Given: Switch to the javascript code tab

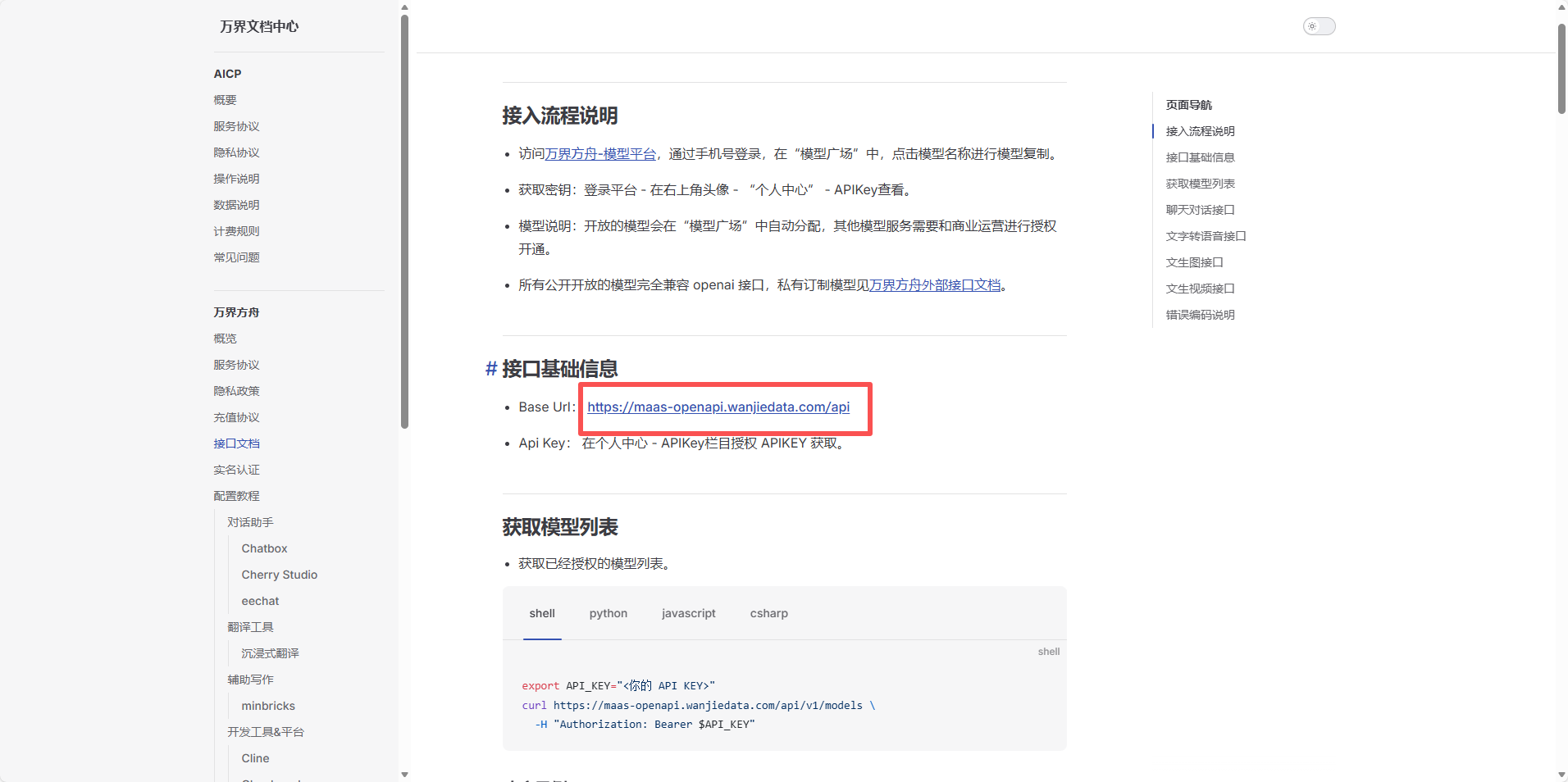Looking at the screenshot, I should tap(688, 613).
